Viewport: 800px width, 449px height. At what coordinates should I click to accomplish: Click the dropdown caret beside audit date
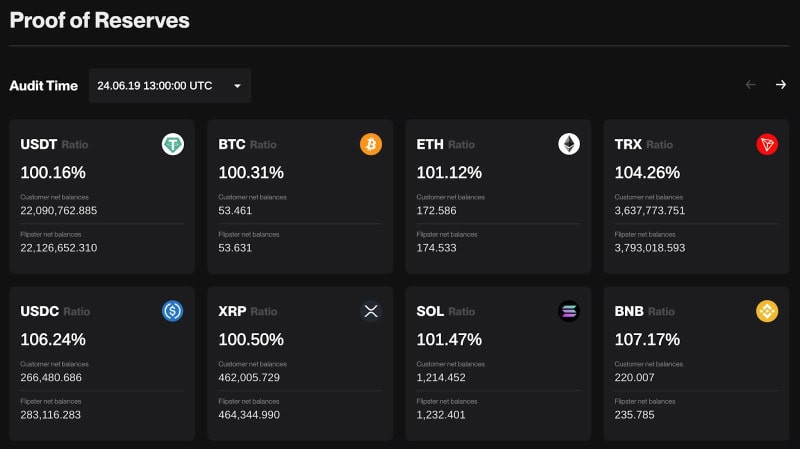[237, 86]
